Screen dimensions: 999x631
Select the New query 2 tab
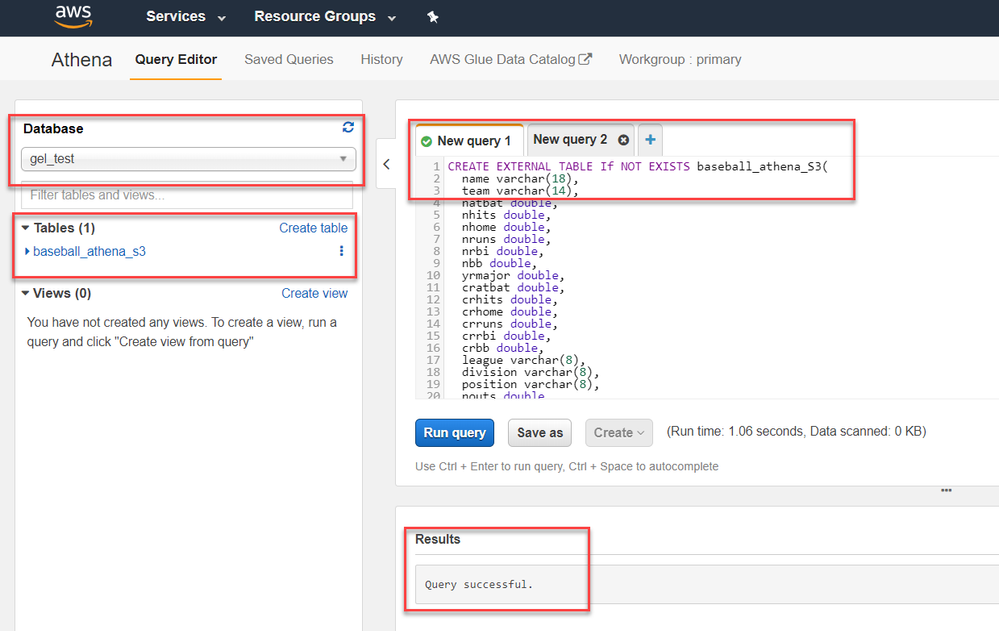coord(570,140)
